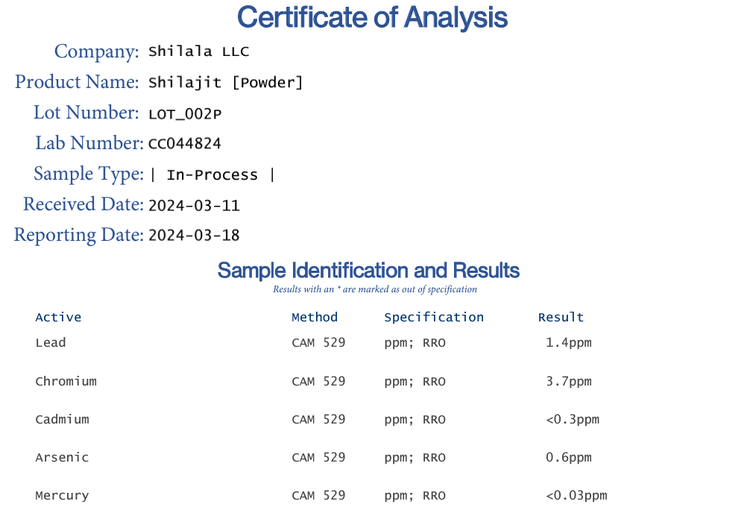Click the 'Sample Type:' label
Viewport: 750px width, 519px height.
pos(88,174)
